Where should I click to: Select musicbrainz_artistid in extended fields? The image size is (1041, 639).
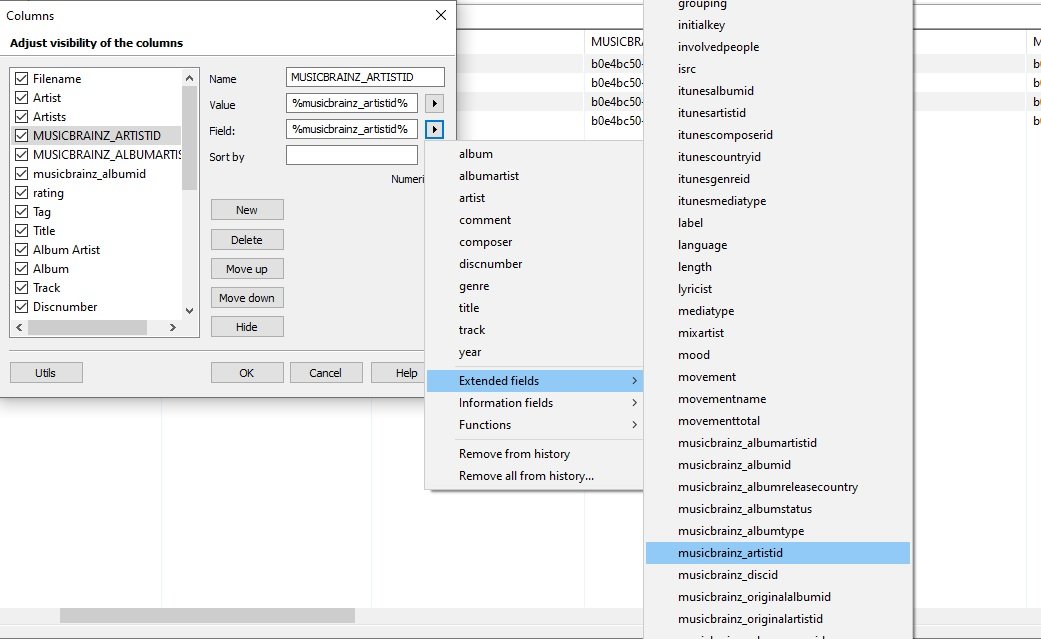pos(777,553)
